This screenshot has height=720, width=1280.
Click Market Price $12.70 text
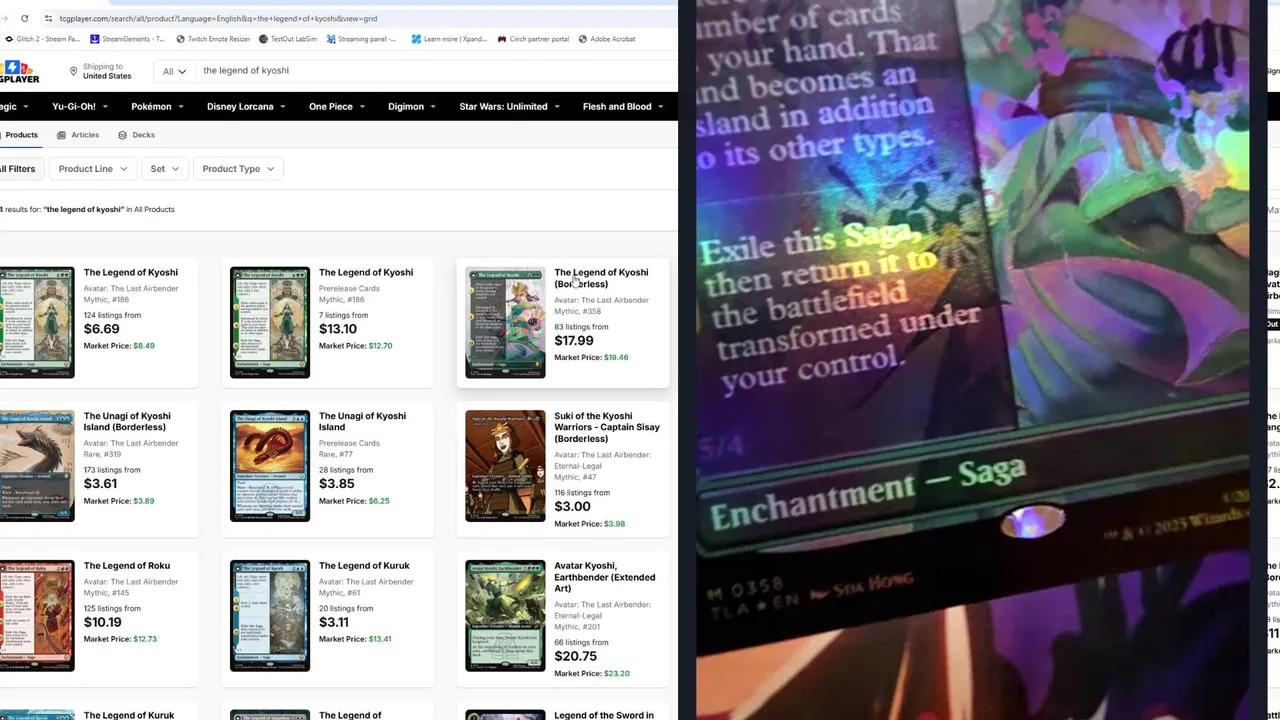pyautogui.click(x=355, y=346)
